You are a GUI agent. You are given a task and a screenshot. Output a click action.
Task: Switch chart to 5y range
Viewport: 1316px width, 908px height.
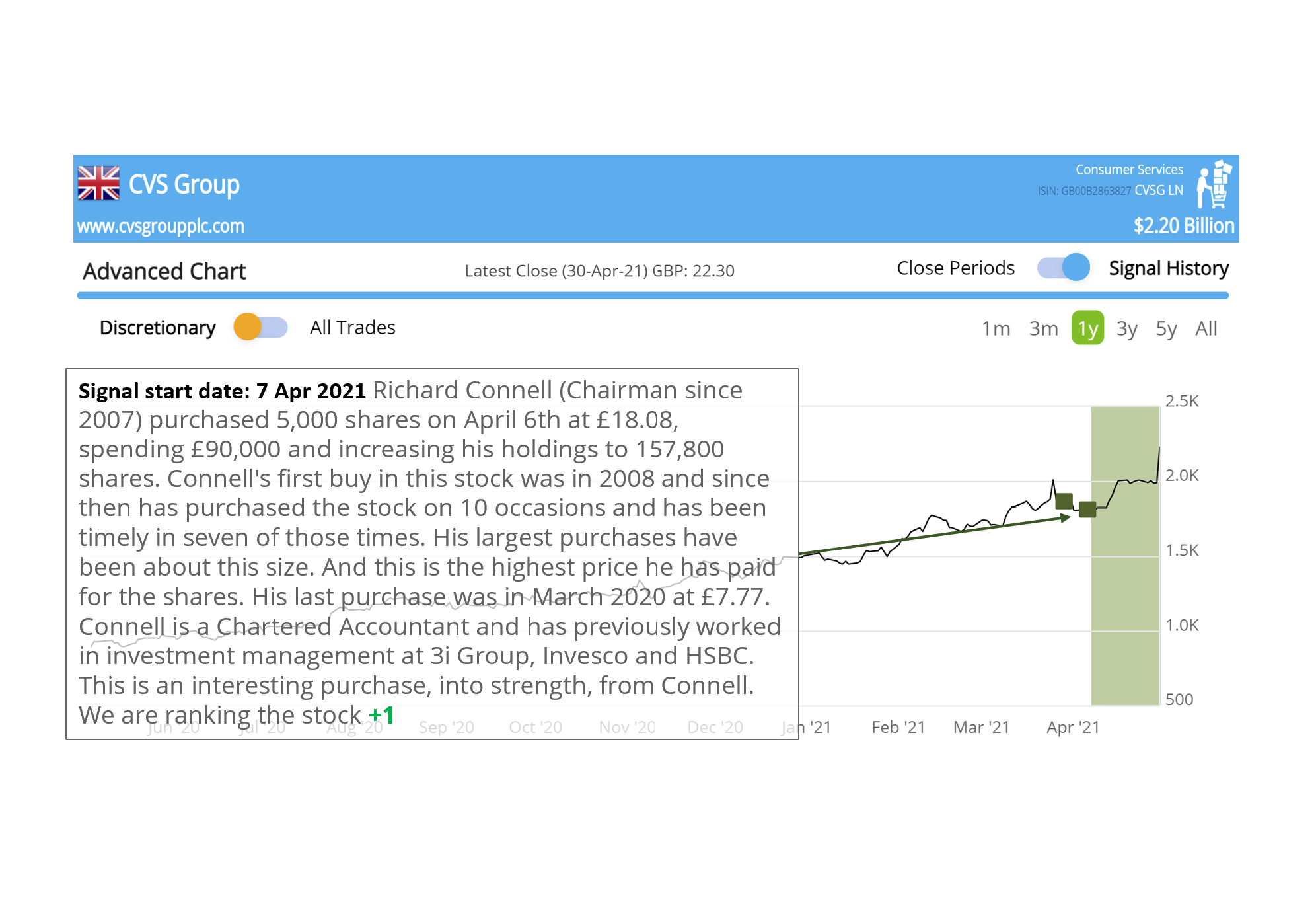1166,328
